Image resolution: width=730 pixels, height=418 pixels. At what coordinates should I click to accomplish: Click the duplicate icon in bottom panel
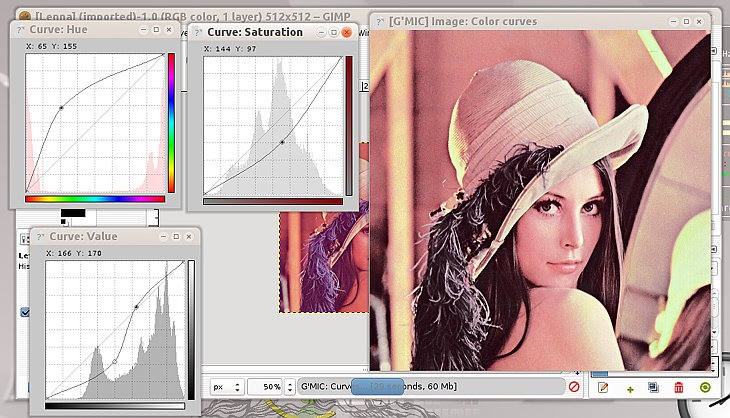[653, 387]
